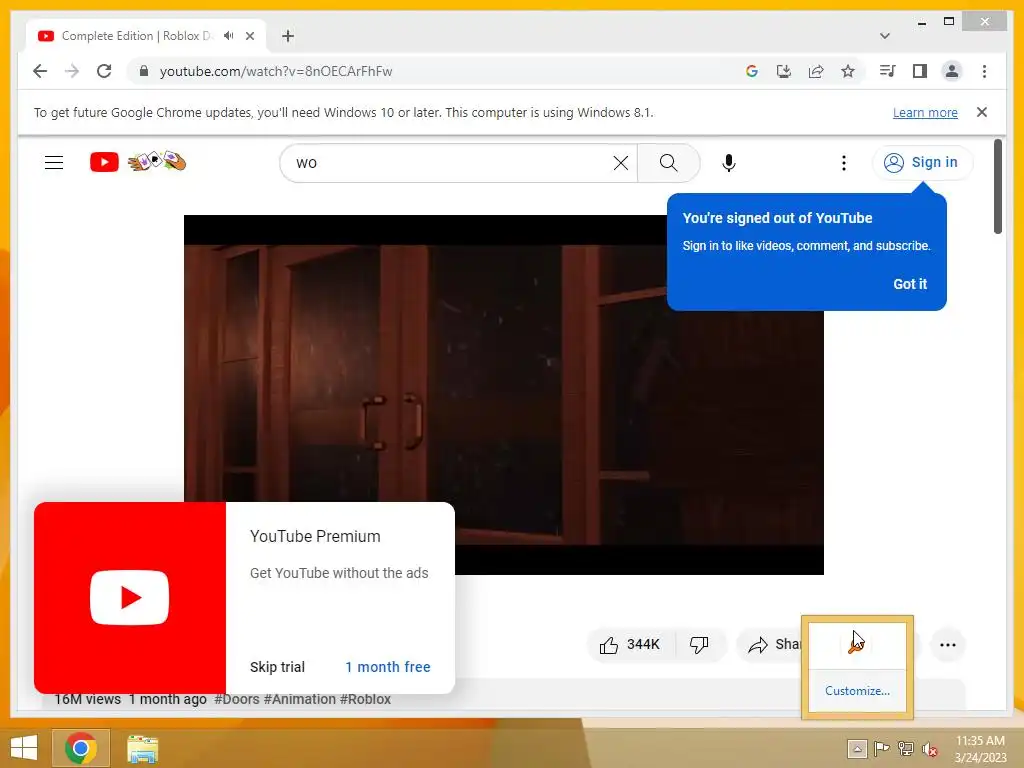Open more actions ellipsis under the video
The height and width of the screenshot is (768, 1024).
[948, 645]
